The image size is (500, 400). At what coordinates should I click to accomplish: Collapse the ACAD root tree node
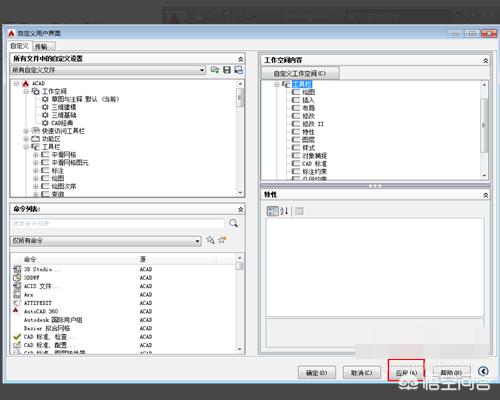pos(16,83)
